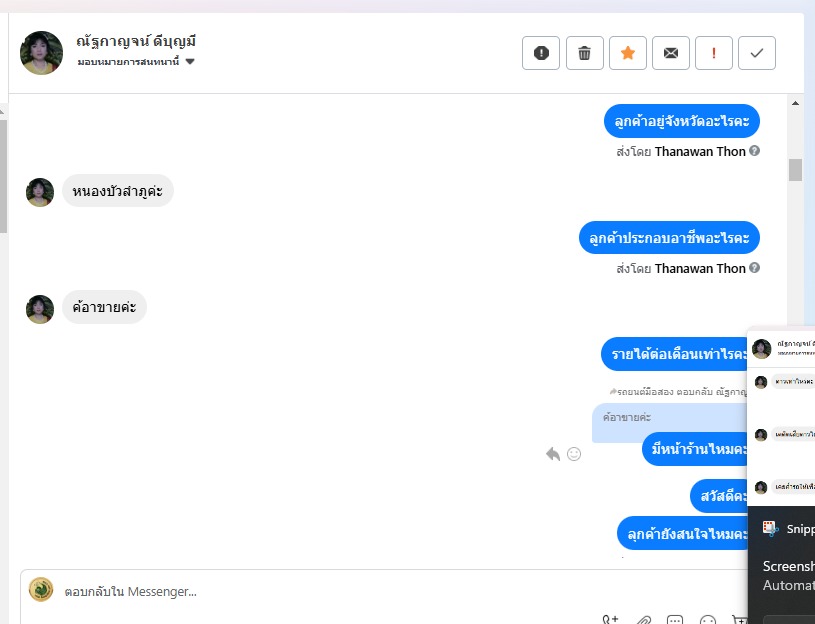Open the emoji picker in reply toolbar

pos(707,620)
